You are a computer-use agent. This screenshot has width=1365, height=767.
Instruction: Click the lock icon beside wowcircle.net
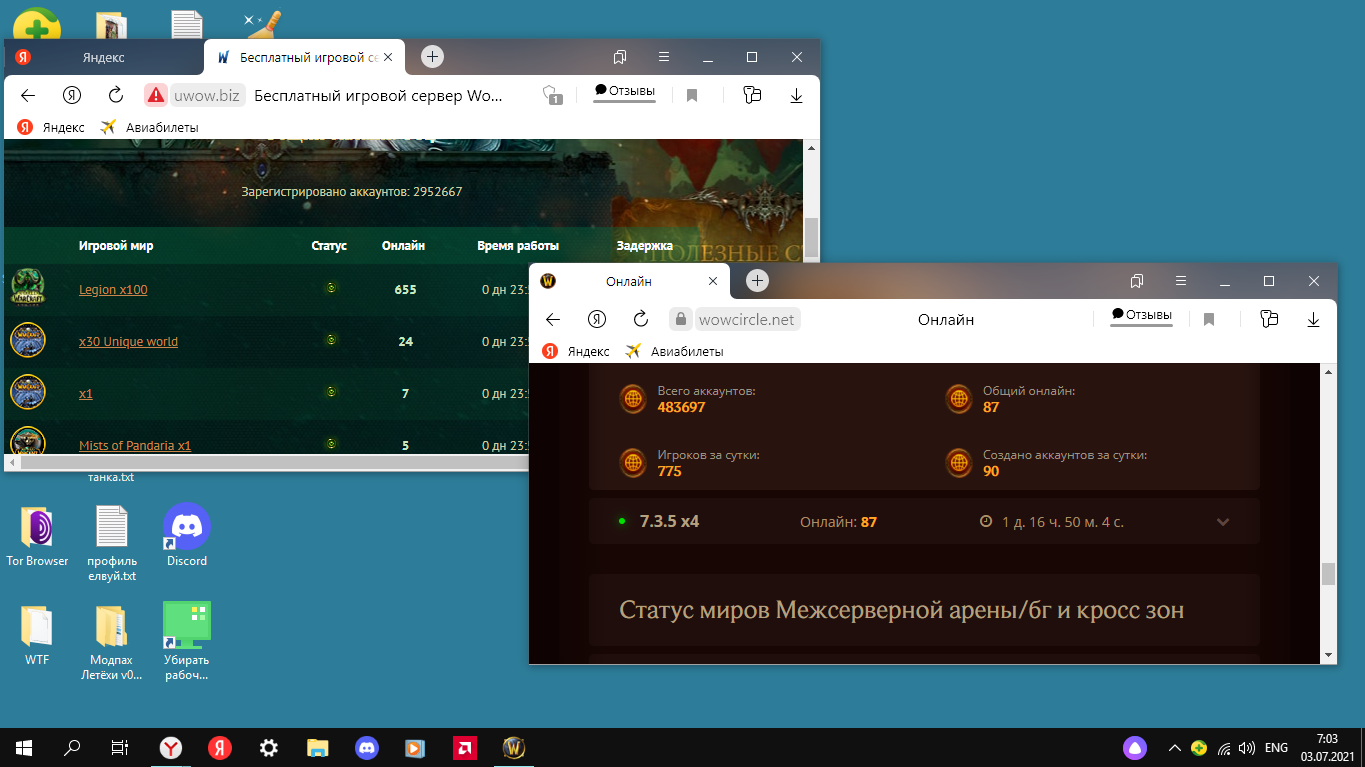pos(680,320)
